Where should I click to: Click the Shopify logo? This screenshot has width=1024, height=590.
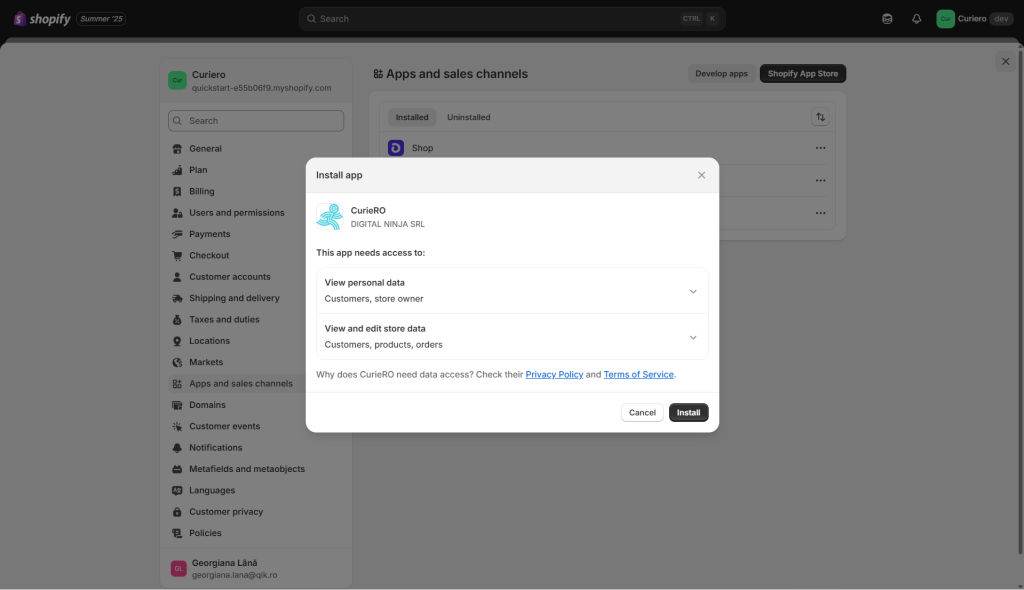pos(42,19)
